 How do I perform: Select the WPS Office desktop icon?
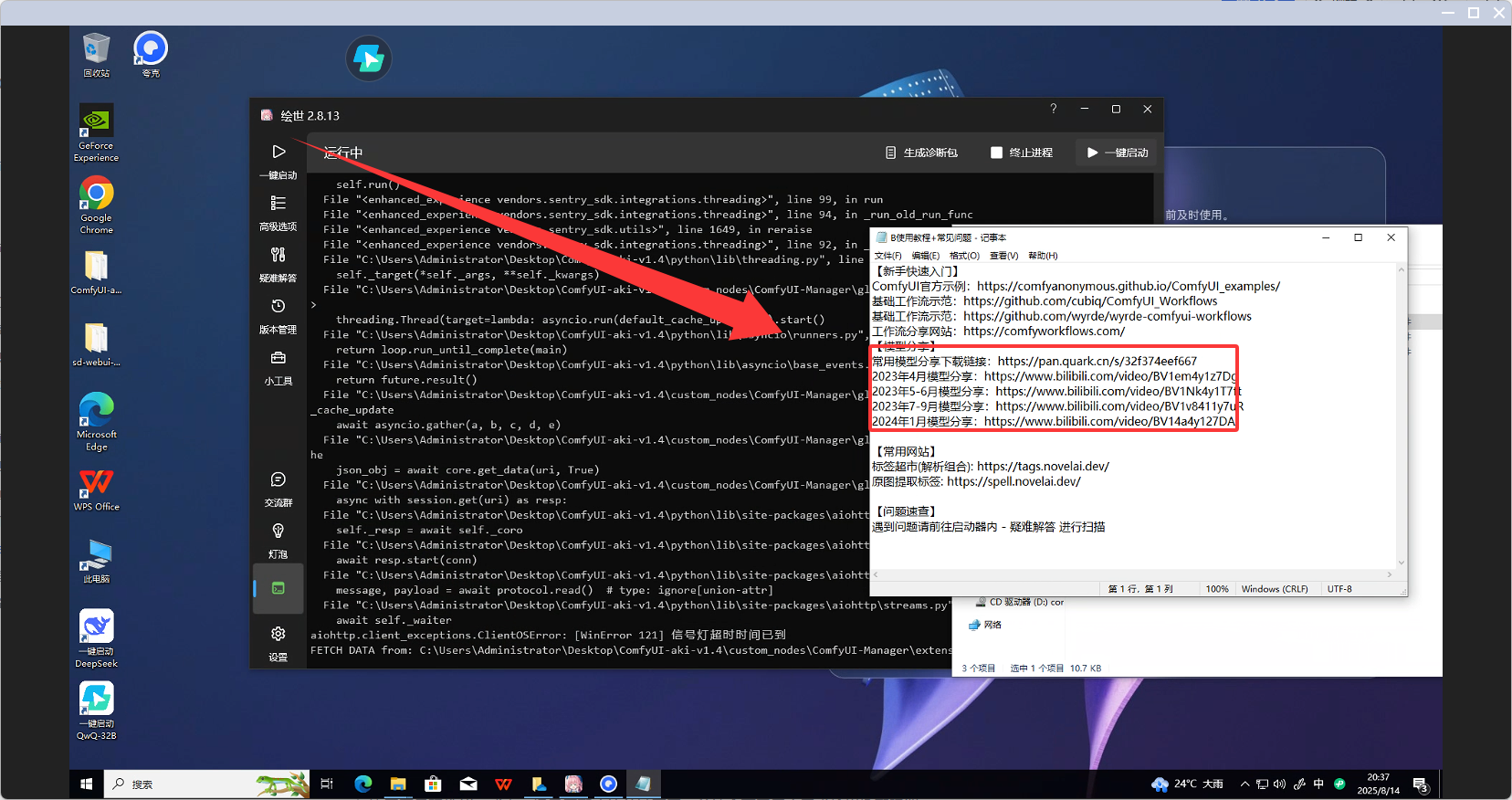[96, 489]
